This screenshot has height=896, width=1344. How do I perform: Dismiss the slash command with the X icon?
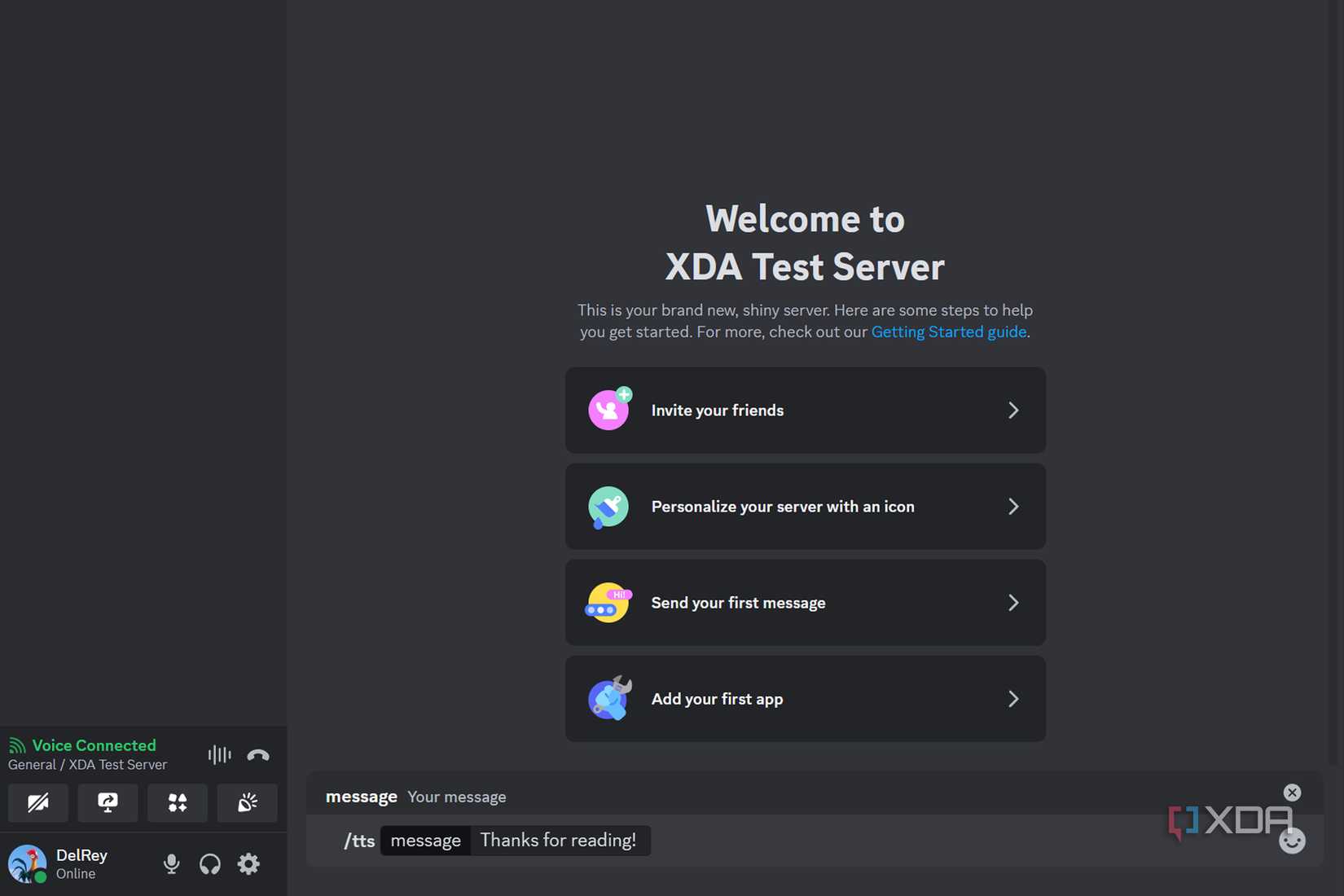point(1292,793)
